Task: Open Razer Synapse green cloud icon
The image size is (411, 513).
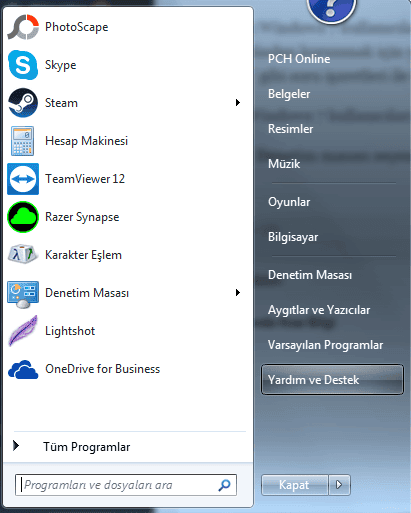Action: pos(23,217)
